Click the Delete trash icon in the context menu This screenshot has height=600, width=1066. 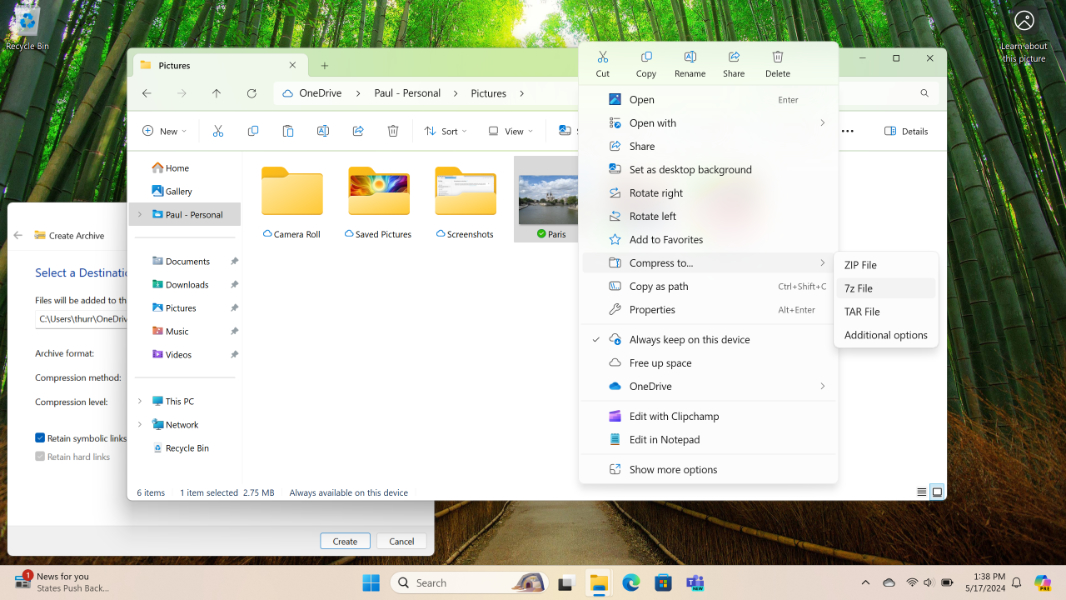777,62
